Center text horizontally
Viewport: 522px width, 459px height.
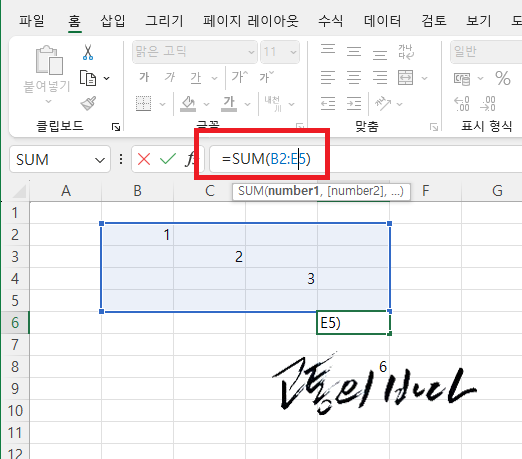(354, 78)
